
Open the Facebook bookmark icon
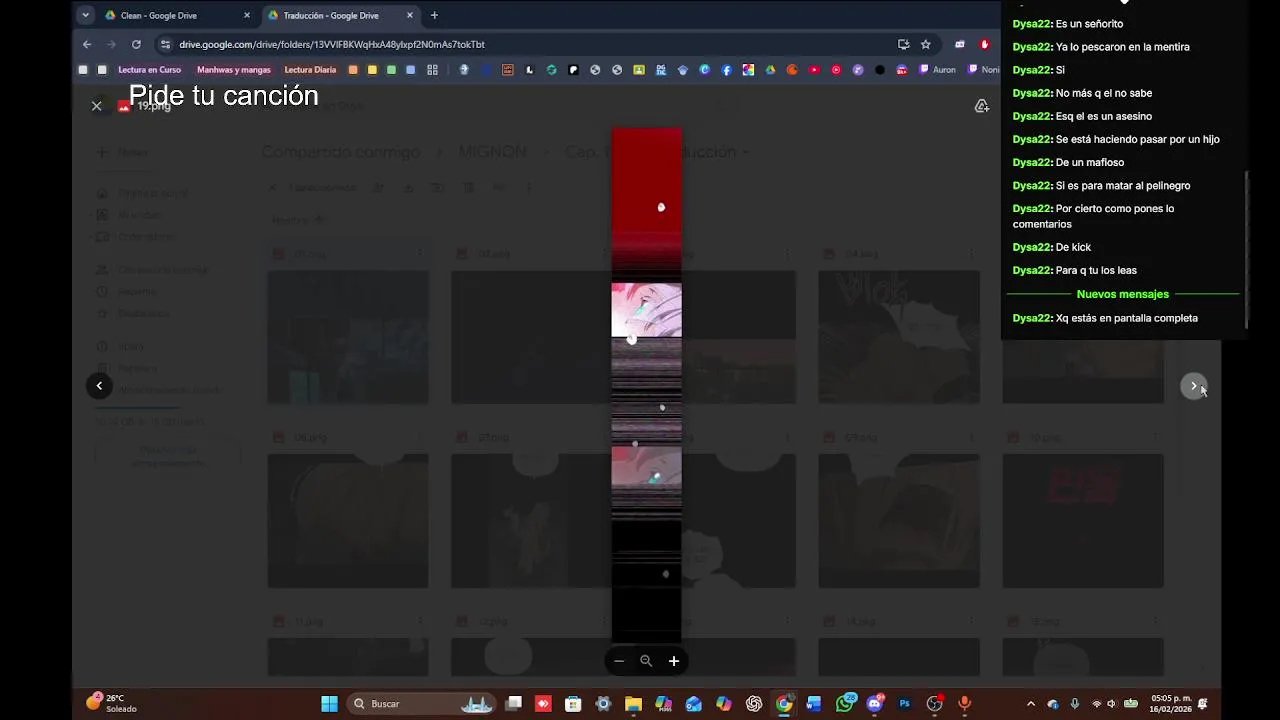(x=727, y=70)
